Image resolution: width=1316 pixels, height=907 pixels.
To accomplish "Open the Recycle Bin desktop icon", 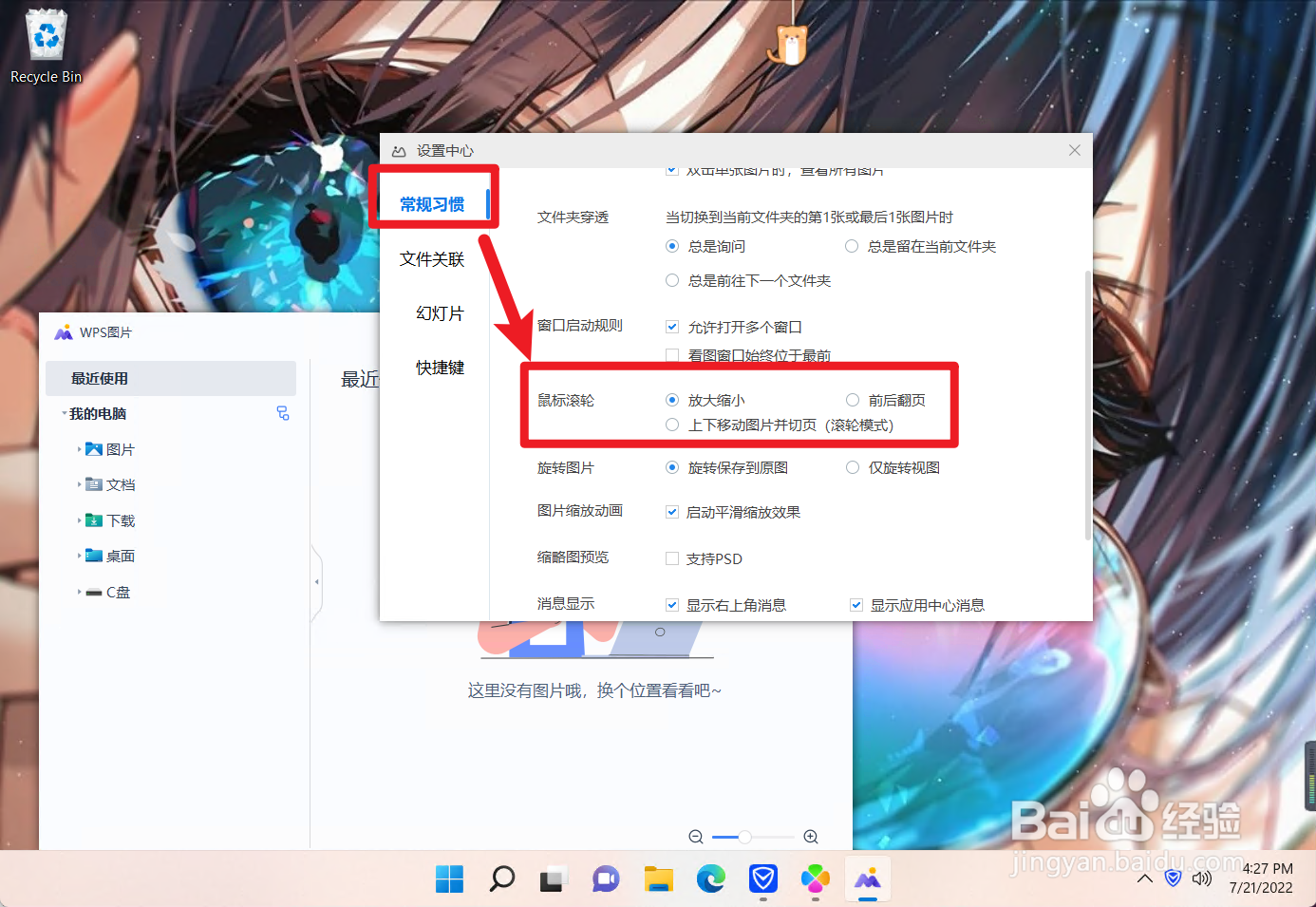I will coord(46,46).
